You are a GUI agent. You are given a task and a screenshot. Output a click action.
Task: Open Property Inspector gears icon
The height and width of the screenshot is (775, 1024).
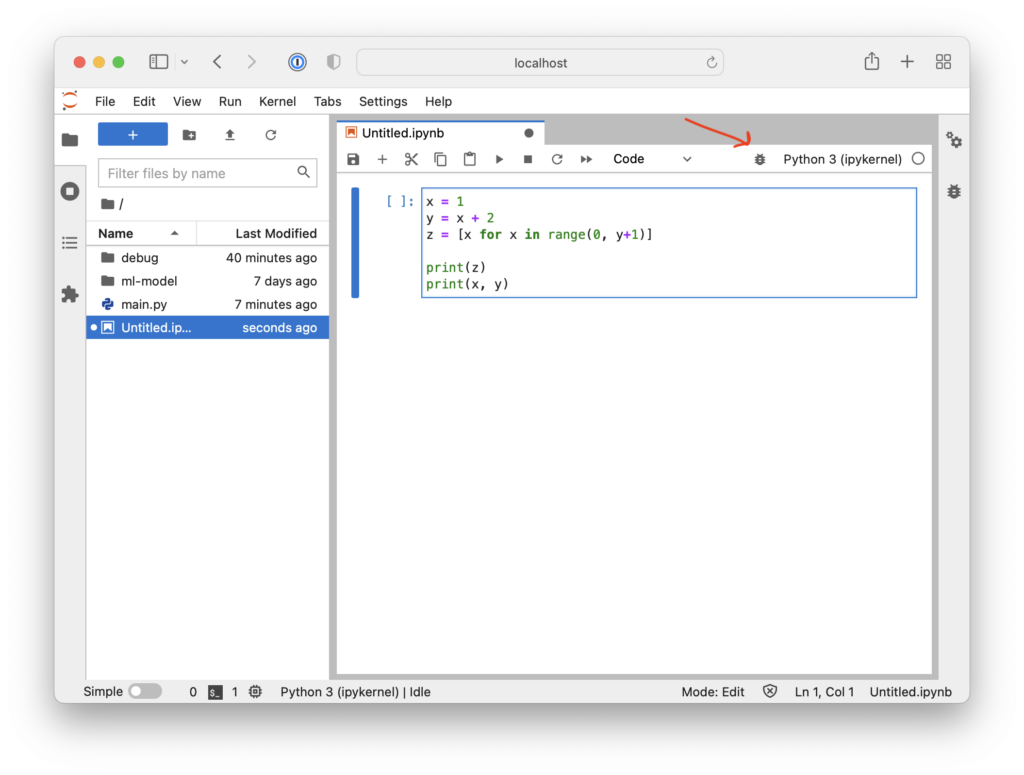coord(954,140)
